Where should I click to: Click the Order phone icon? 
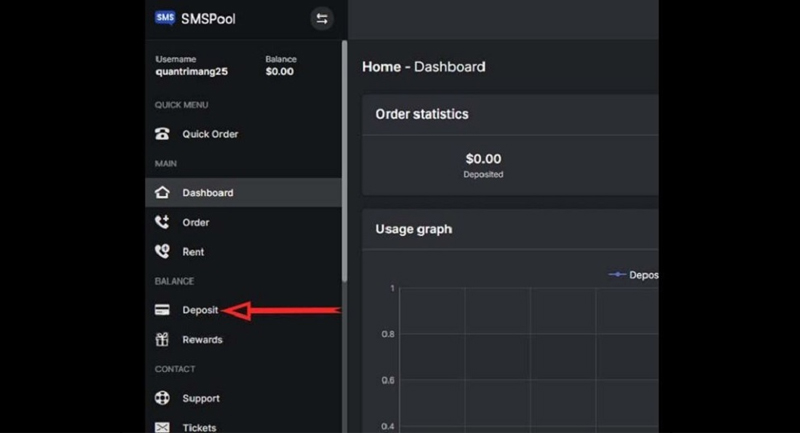(162, 222)
